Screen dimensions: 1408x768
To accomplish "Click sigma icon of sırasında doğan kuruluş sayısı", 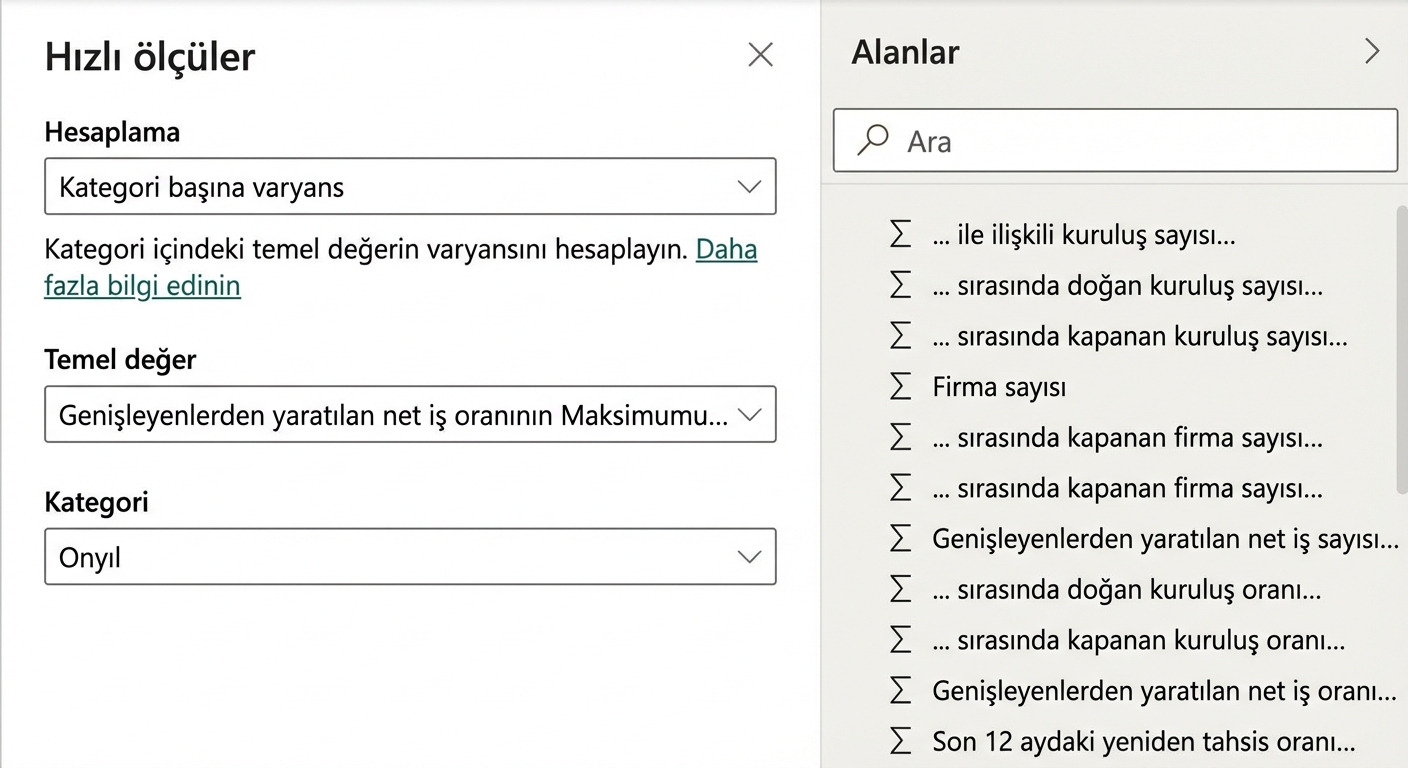I will click(x=901, y=286).
